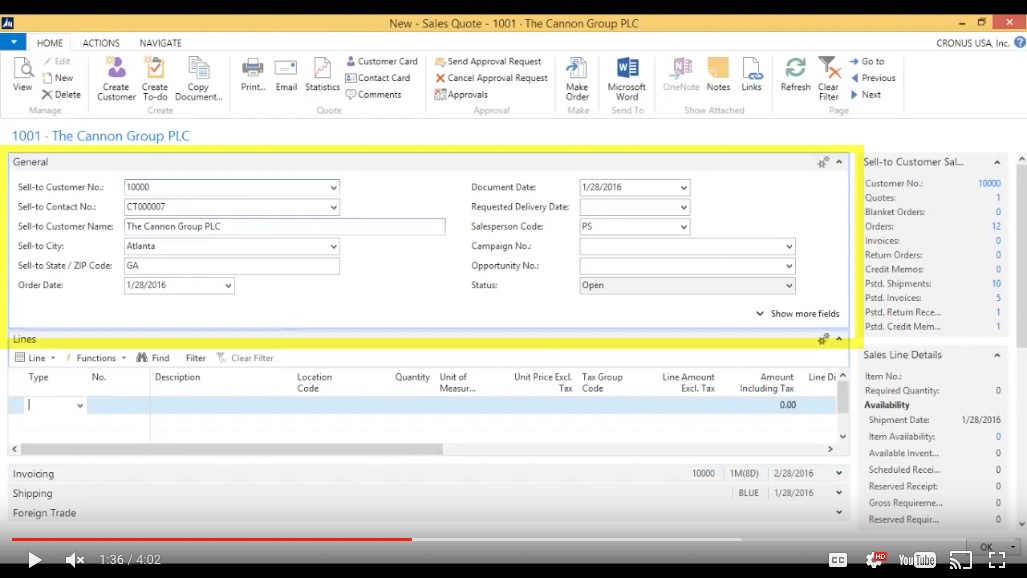Open the Copy Document tool

pos(198,79)
